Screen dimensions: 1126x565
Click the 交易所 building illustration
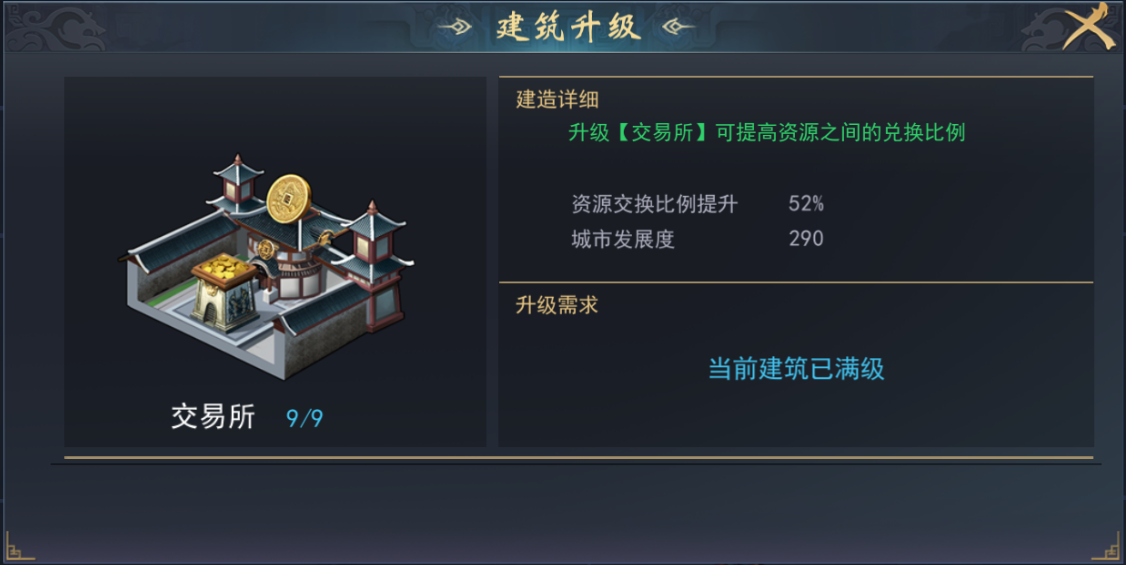coord(266,266)
